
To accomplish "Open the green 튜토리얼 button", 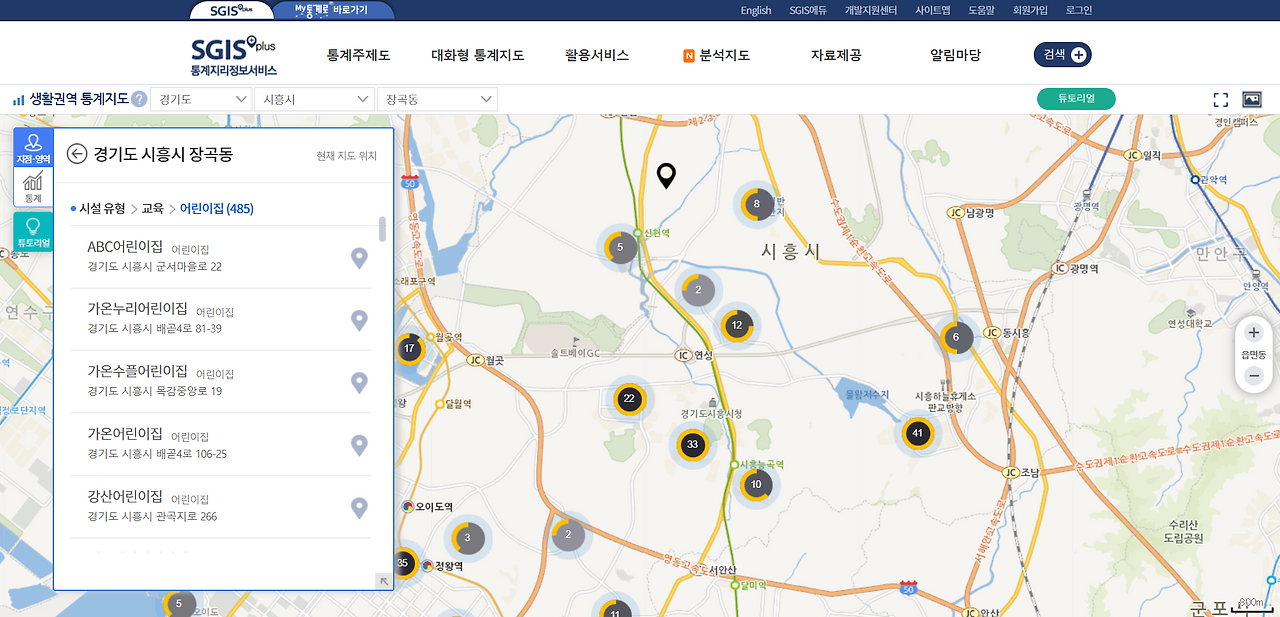I will (x=1076, y=99).
